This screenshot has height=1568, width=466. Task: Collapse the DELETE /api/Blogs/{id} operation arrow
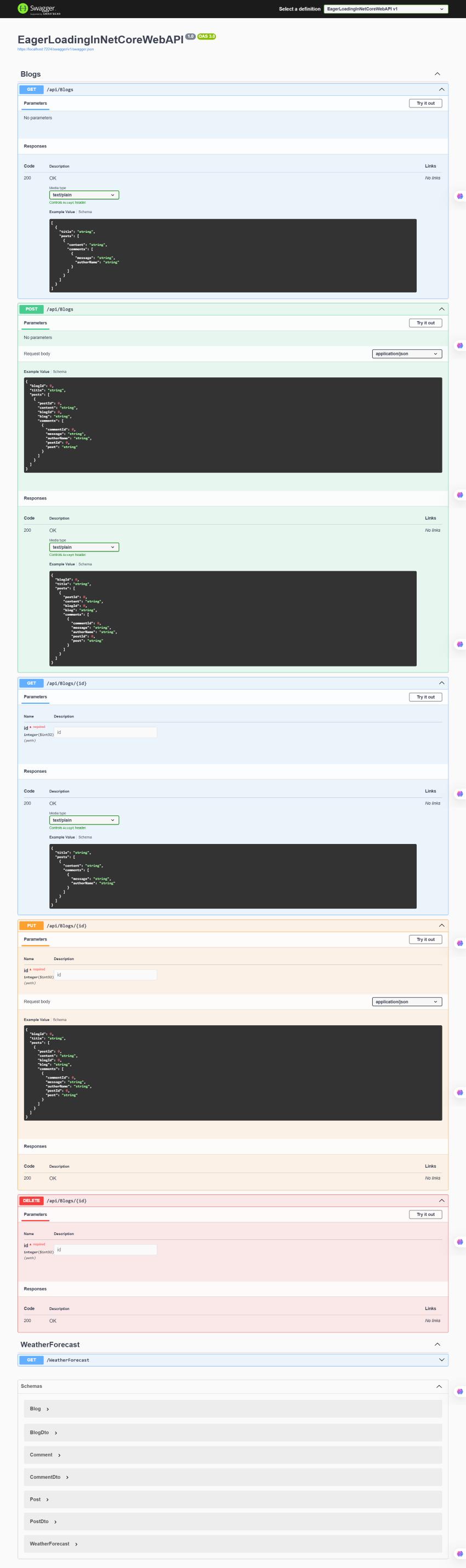coord(442,1201)
